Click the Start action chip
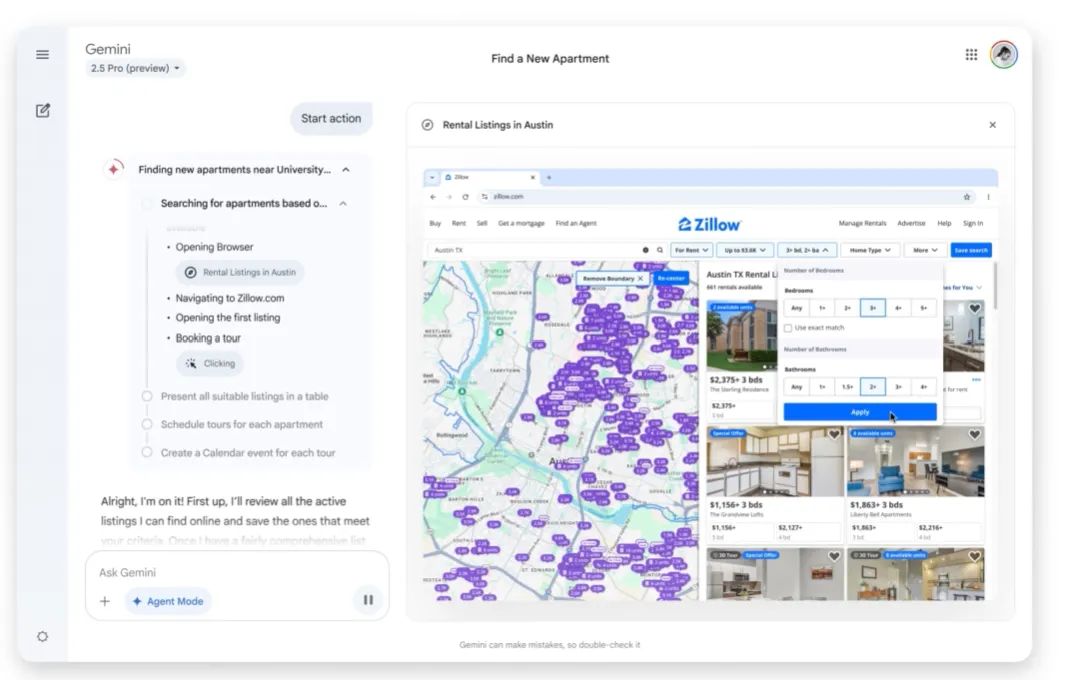1070x680 pixels. (x=331, y=118)
